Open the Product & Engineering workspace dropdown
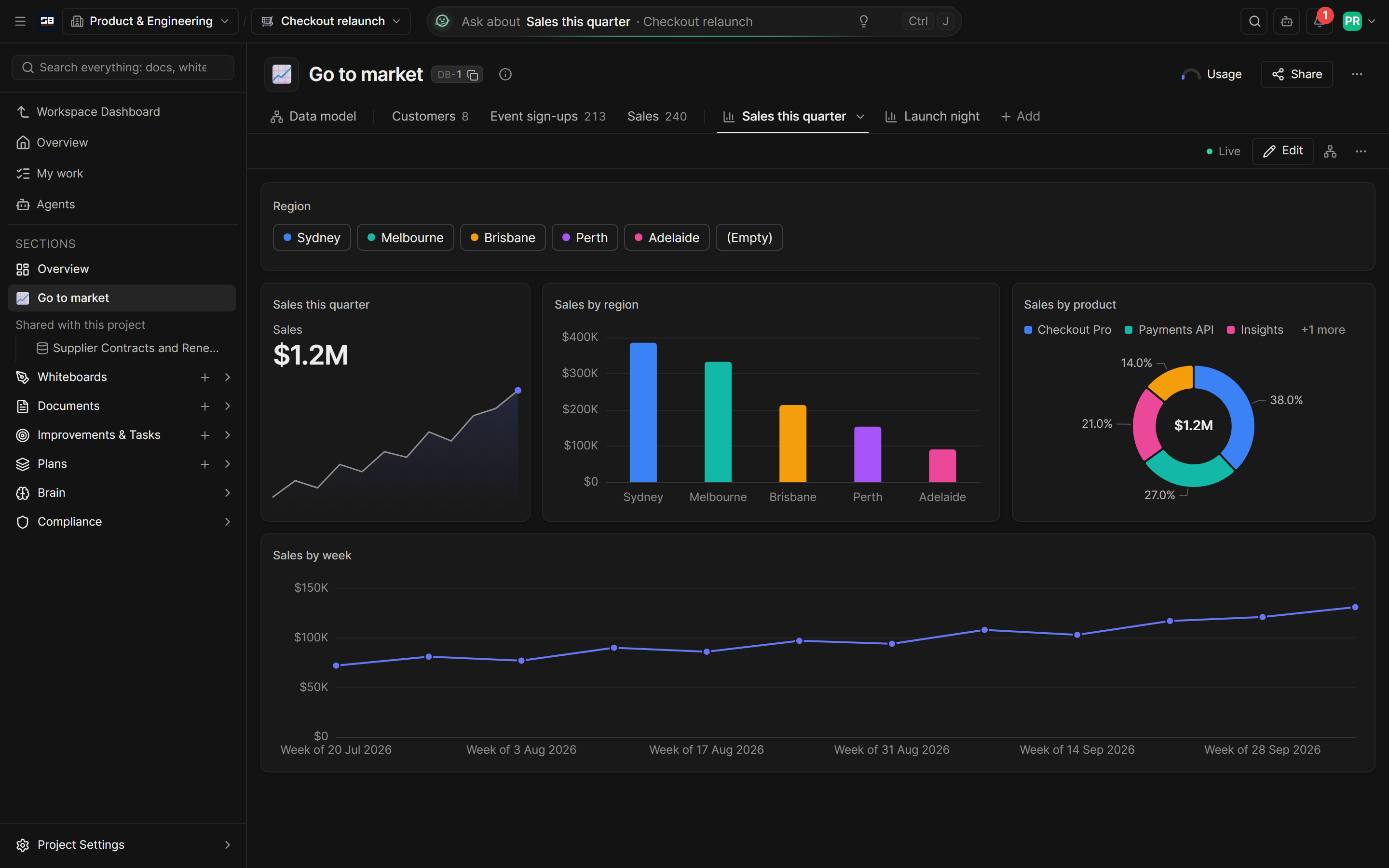This screenshot has width=1389, height=868. (150, 21)
